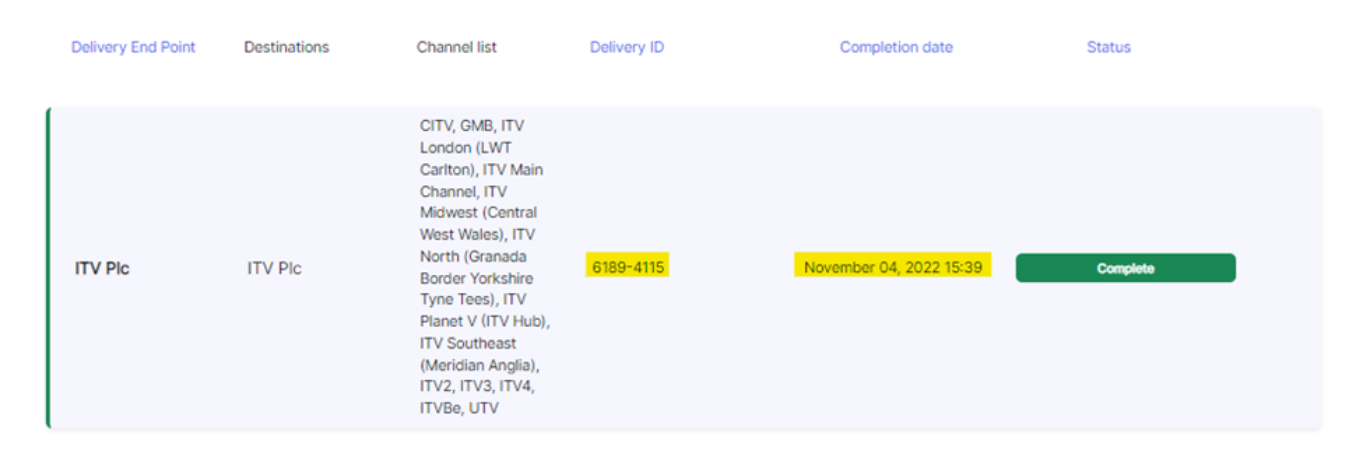The image size is (1372, 472).
Task: Click the Destinations column header
Action: pyautogui.click(x=286, y=47)
